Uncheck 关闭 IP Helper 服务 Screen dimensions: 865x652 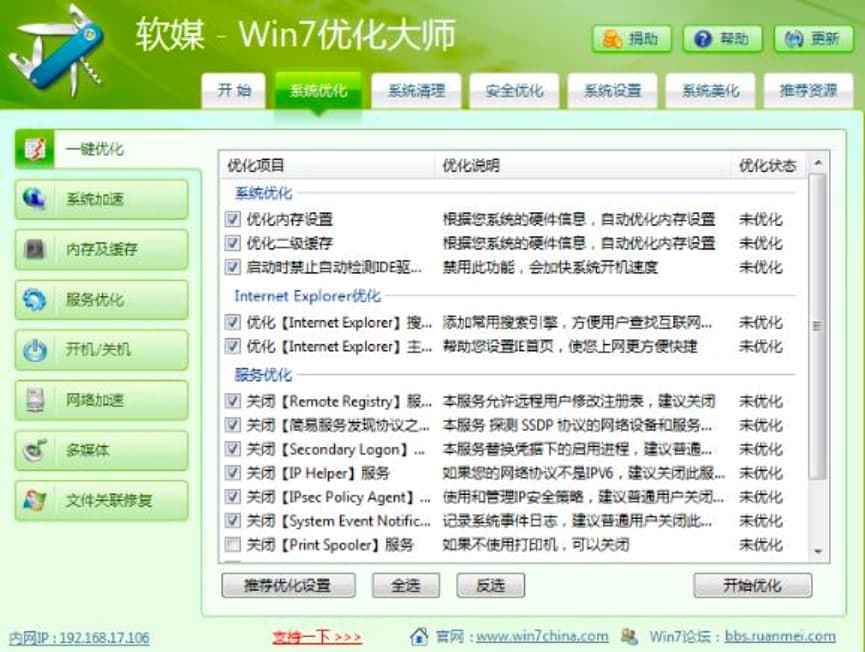(232, 473)
